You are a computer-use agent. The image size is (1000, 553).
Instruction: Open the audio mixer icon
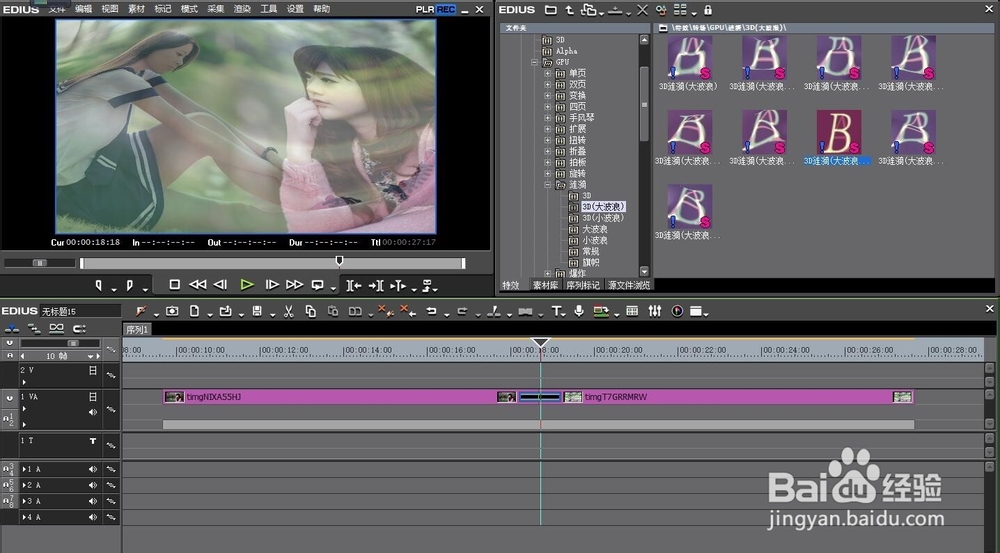(655, 311)
